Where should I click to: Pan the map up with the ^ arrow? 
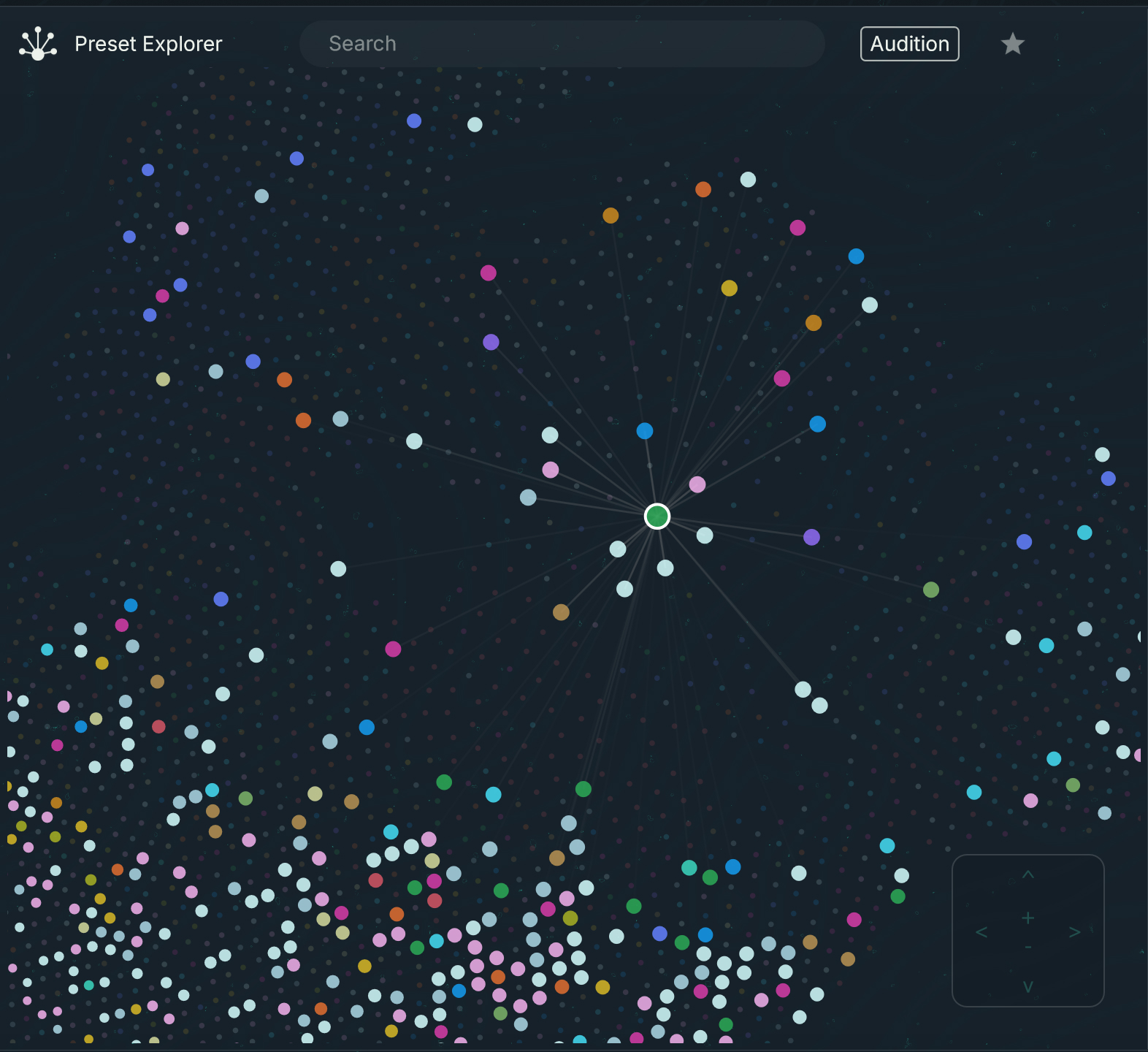click(x=1028, y=874)
